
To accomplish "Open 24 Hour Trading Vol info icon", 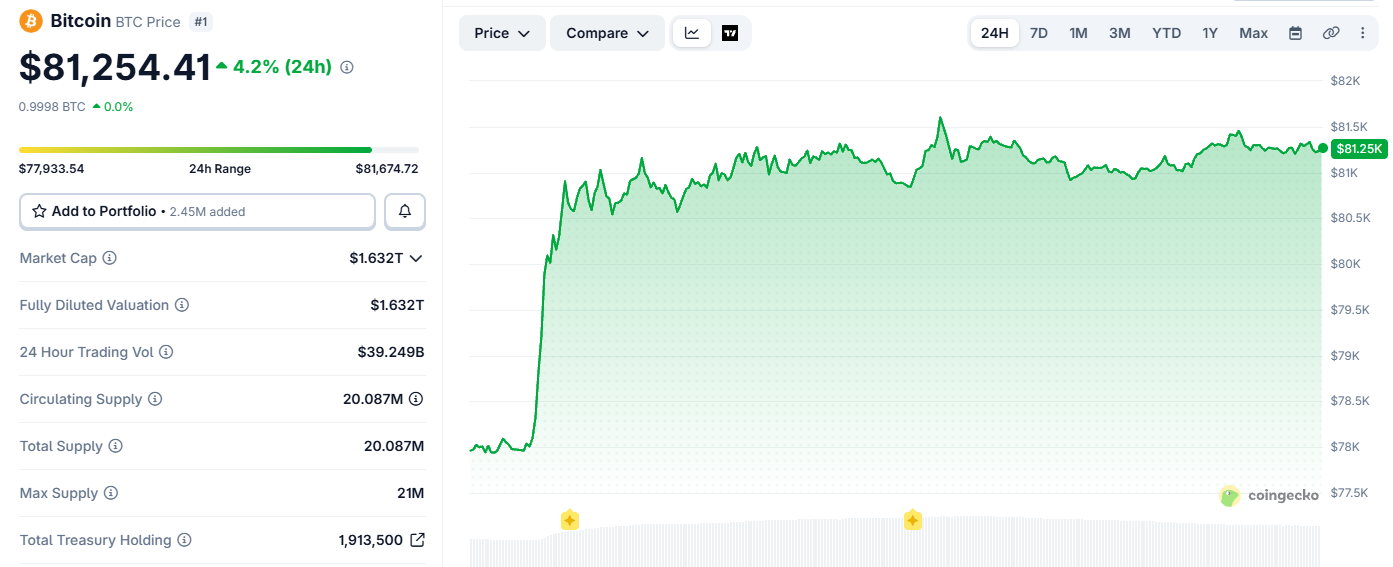I will tap(166, 352).
